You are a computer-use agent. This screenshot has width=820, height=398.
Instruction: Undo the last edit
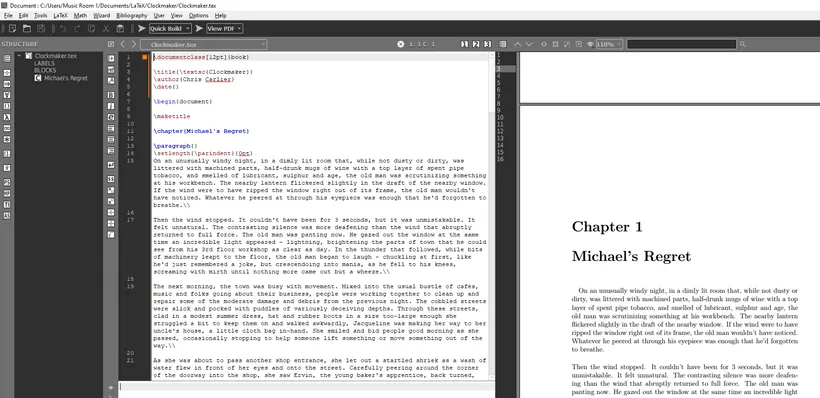(x=63, y=28)
